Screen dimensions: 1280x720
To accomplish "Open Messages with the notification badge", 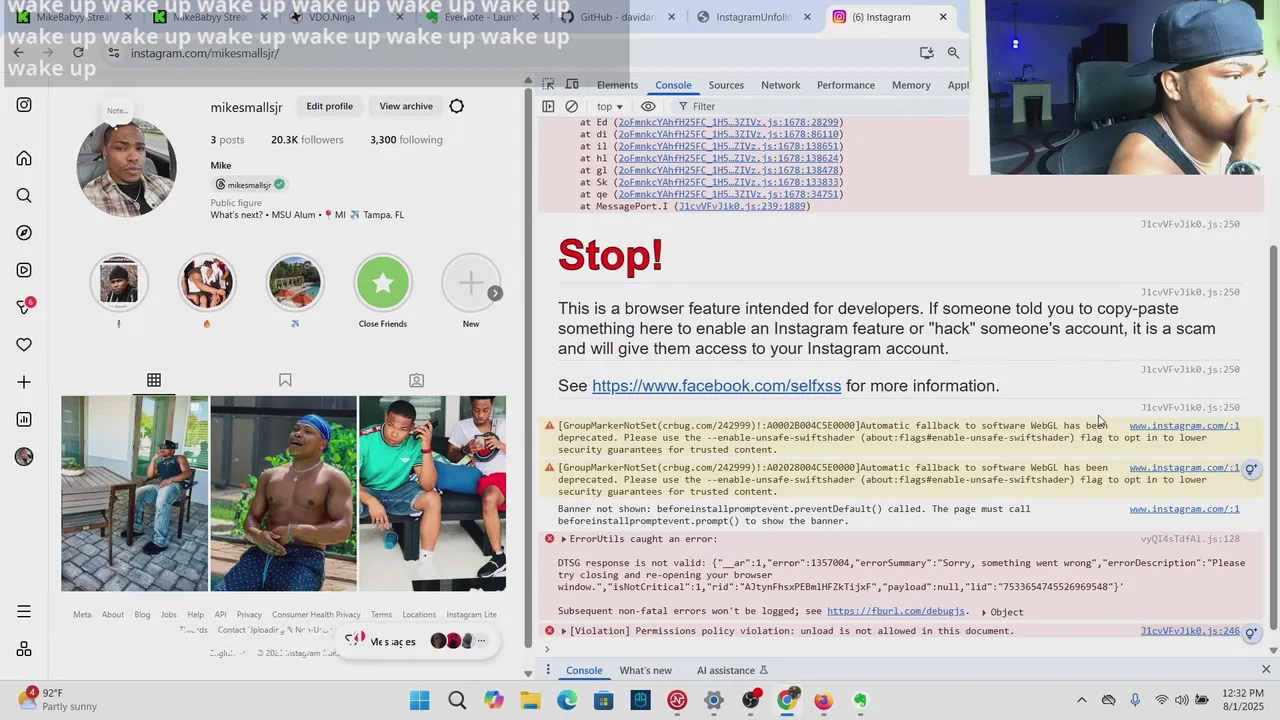I will click(x=25, y=307).
